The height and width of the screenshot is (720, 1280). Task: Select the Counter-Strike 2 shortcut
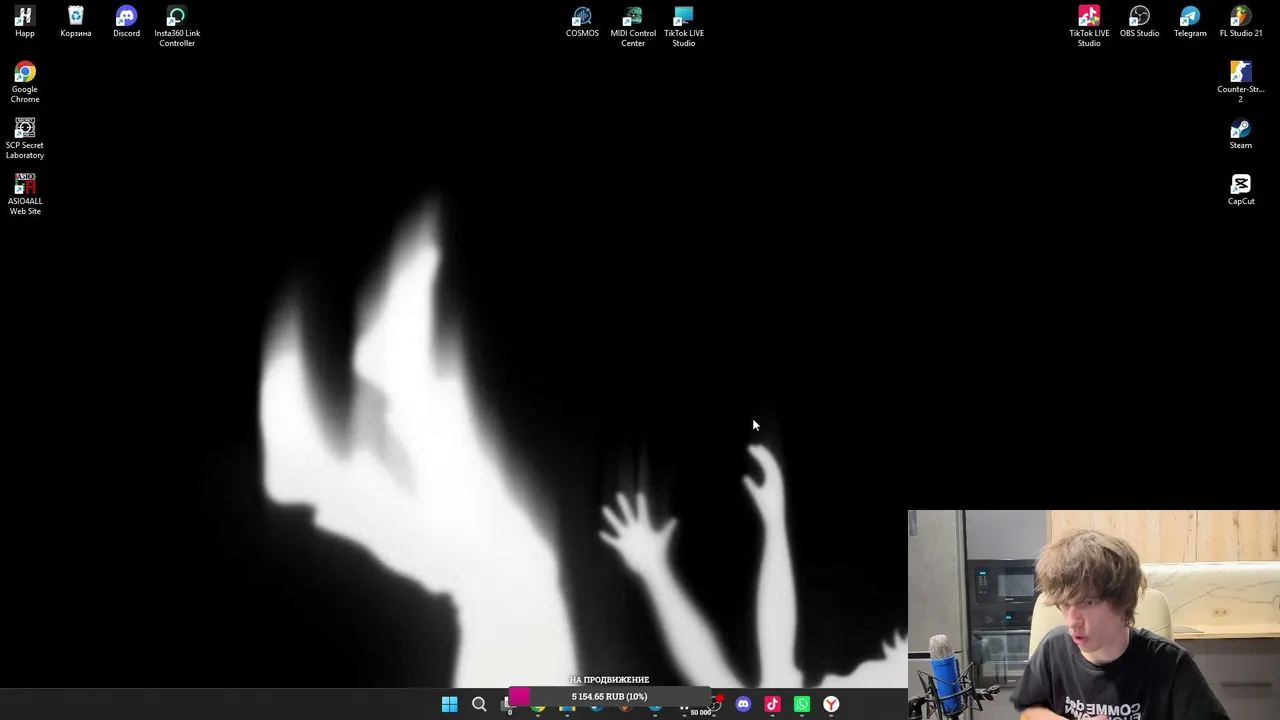(1241, 82)
